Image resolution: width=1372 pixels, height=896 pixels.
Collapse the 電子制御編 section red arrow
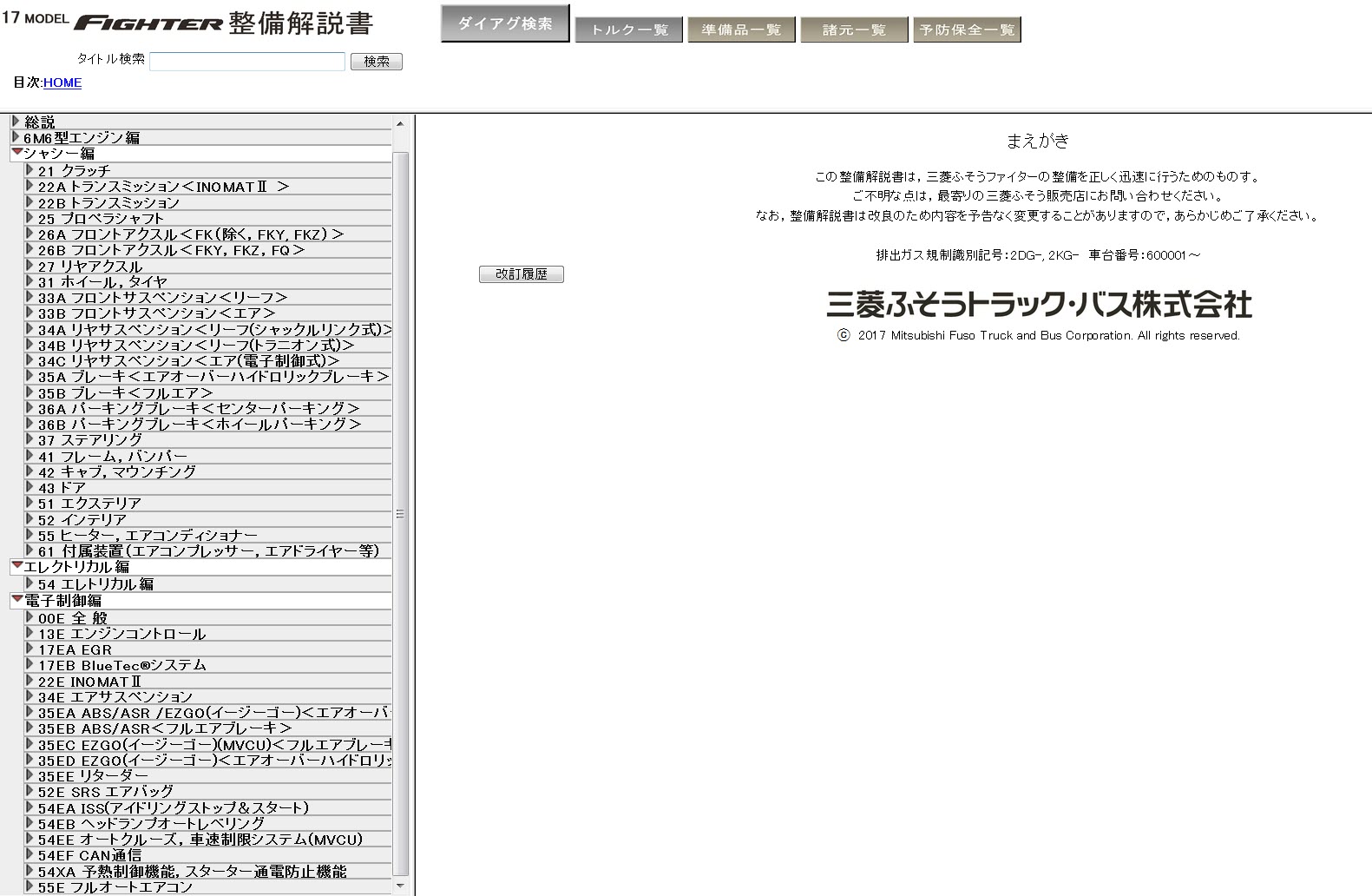(16, 599)
